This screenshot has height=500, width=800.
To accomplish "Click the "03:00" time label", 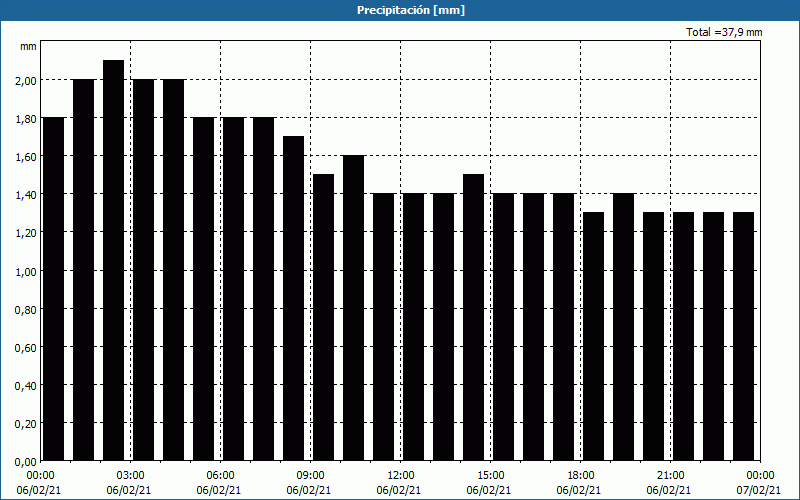I will [131, 476].
